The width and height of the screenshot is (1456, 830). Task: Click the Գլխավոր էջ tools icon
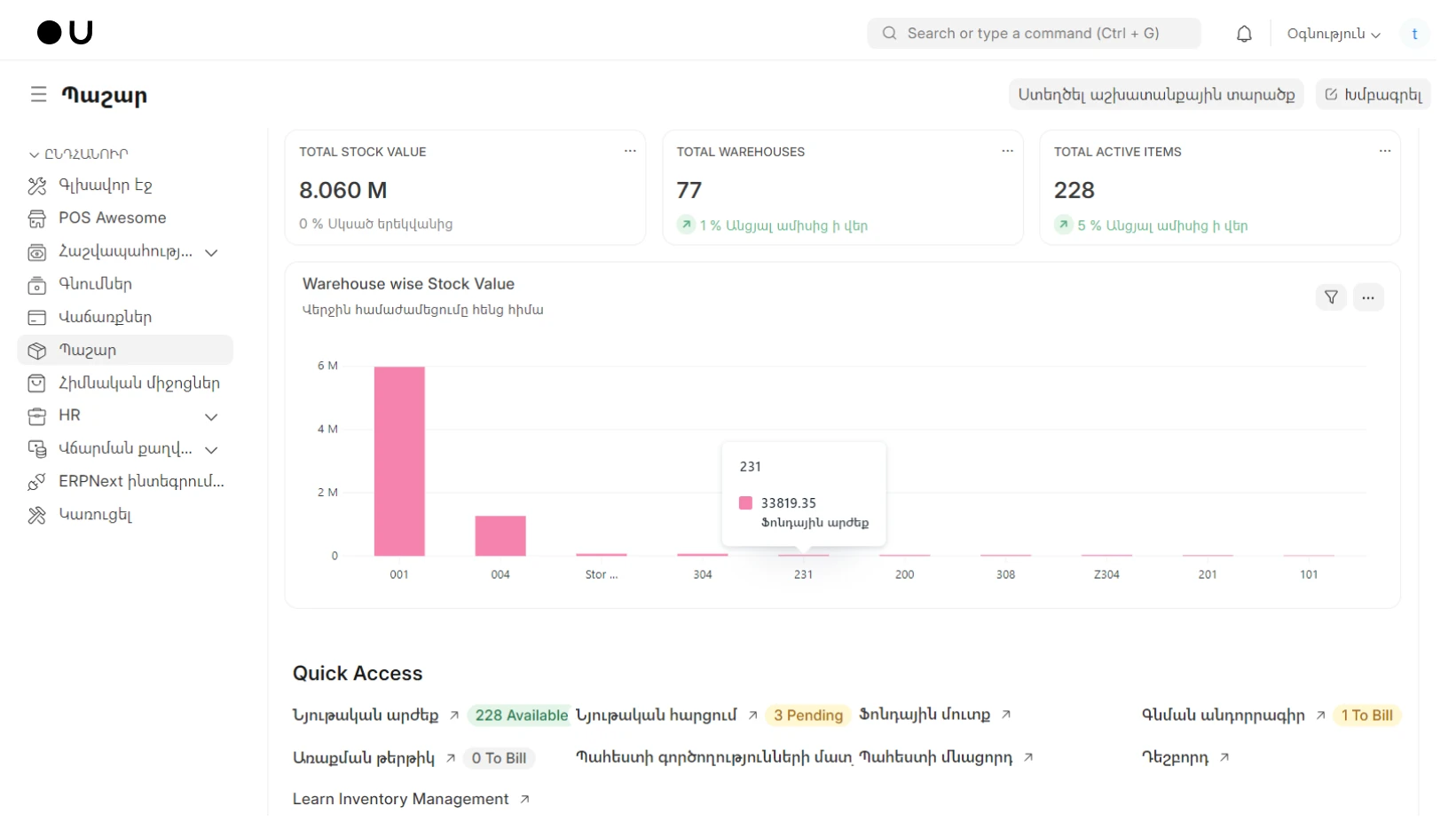point(36,186)
